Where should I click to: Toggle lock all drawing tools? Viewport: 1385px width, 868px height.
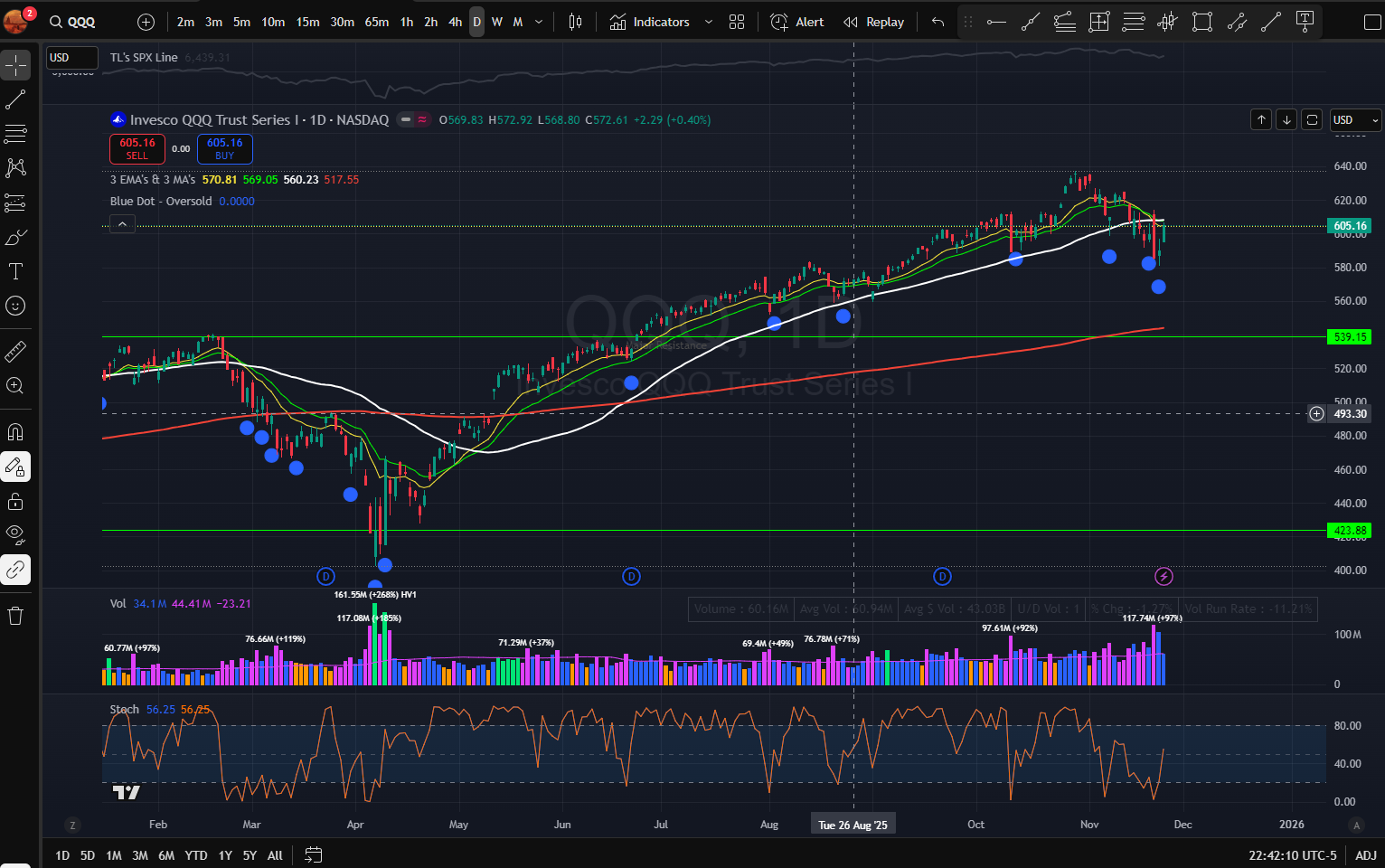pyautogui.click(x=15, y=501)
